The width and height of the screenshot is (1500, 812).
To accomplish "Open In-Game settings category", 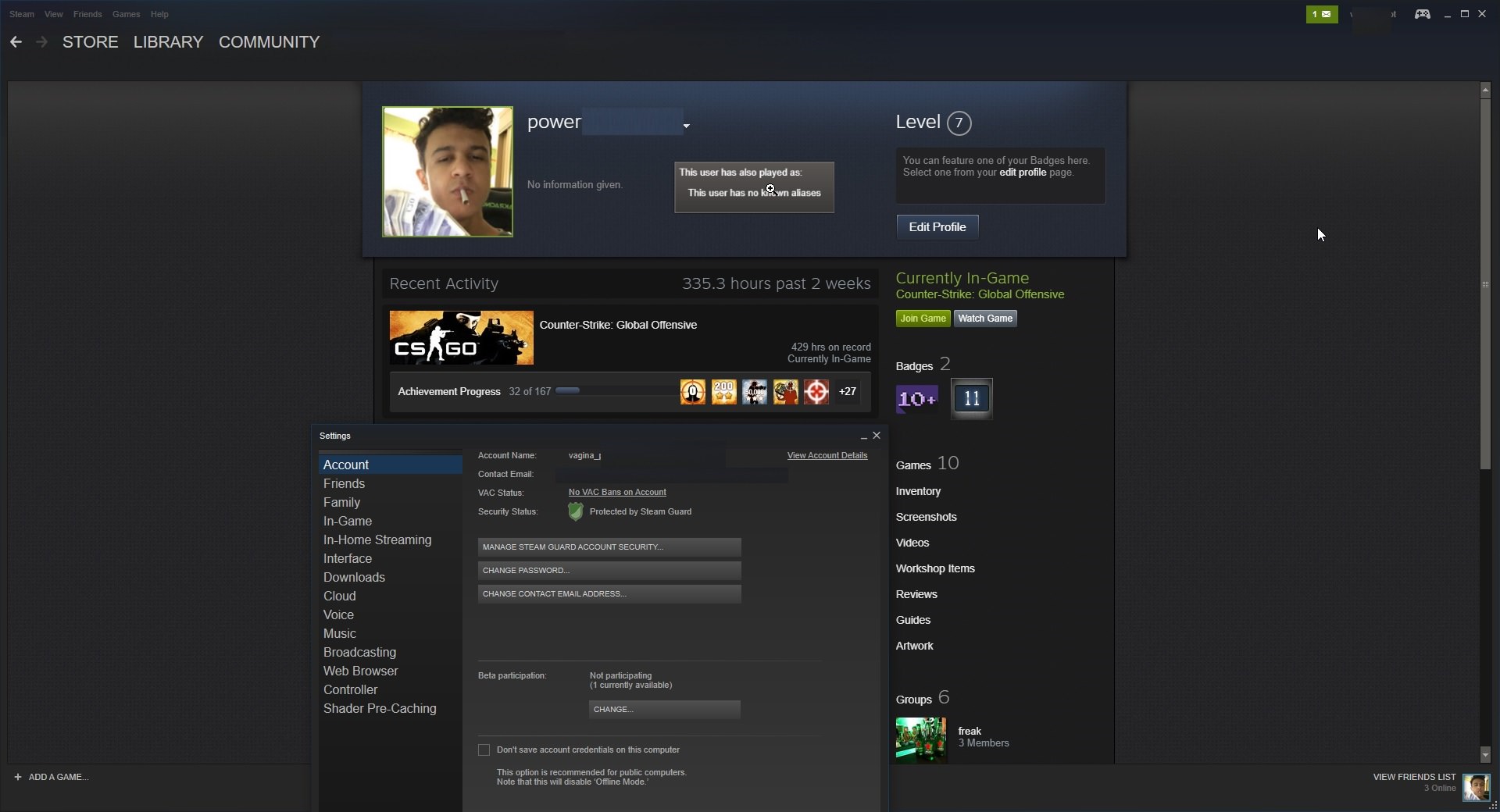I will (391, 522).
